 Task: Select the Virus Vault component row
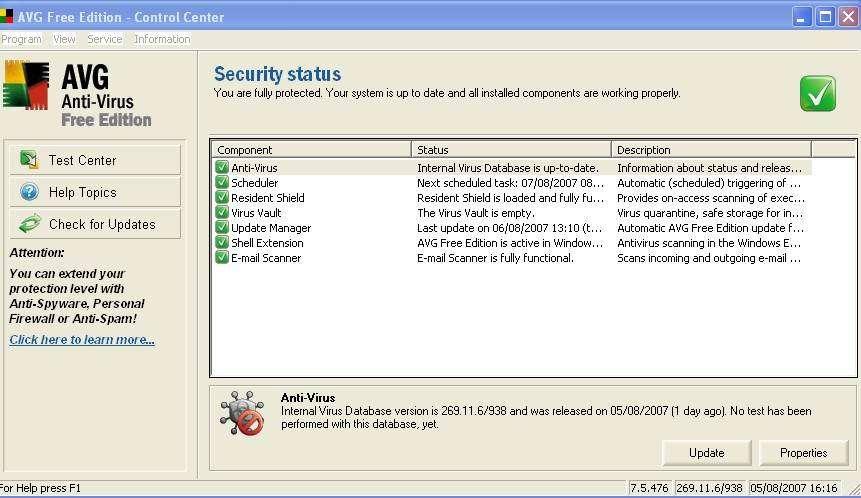pyautogui.click(x=512, y=212)
